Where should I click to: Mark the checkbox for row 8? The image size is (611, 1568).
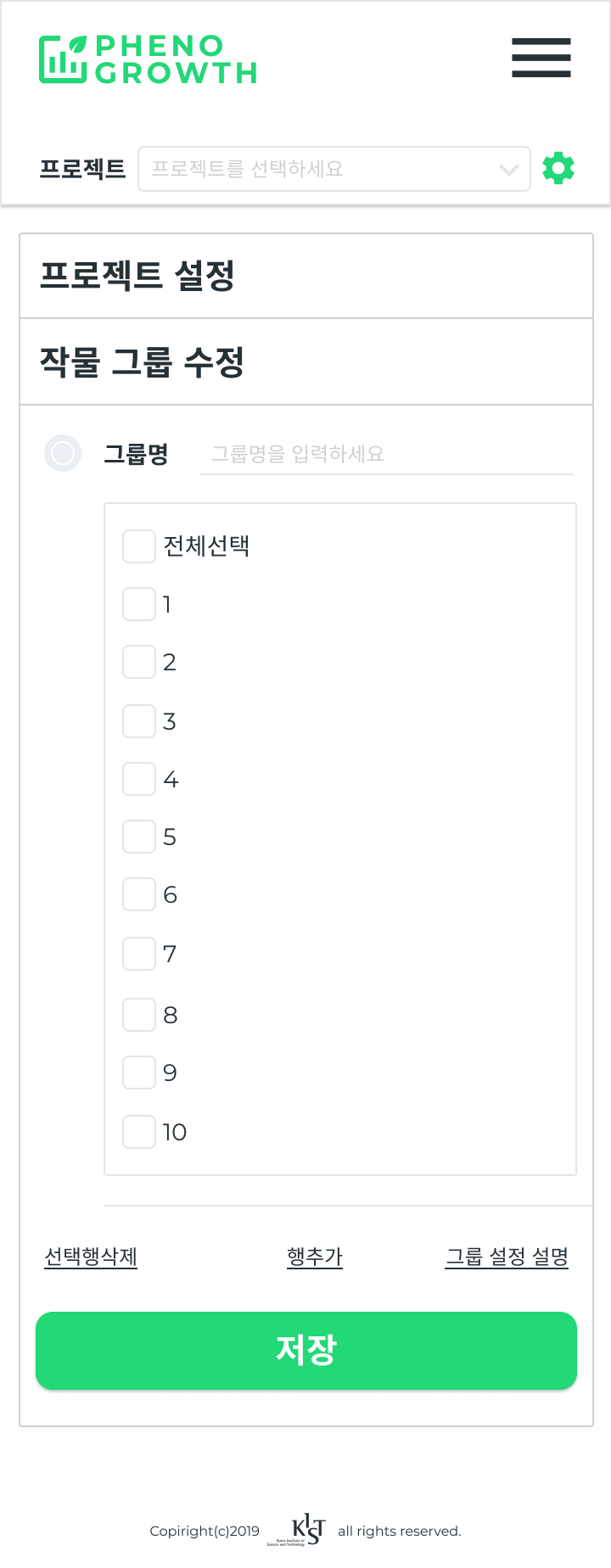tap(139, 1015)
